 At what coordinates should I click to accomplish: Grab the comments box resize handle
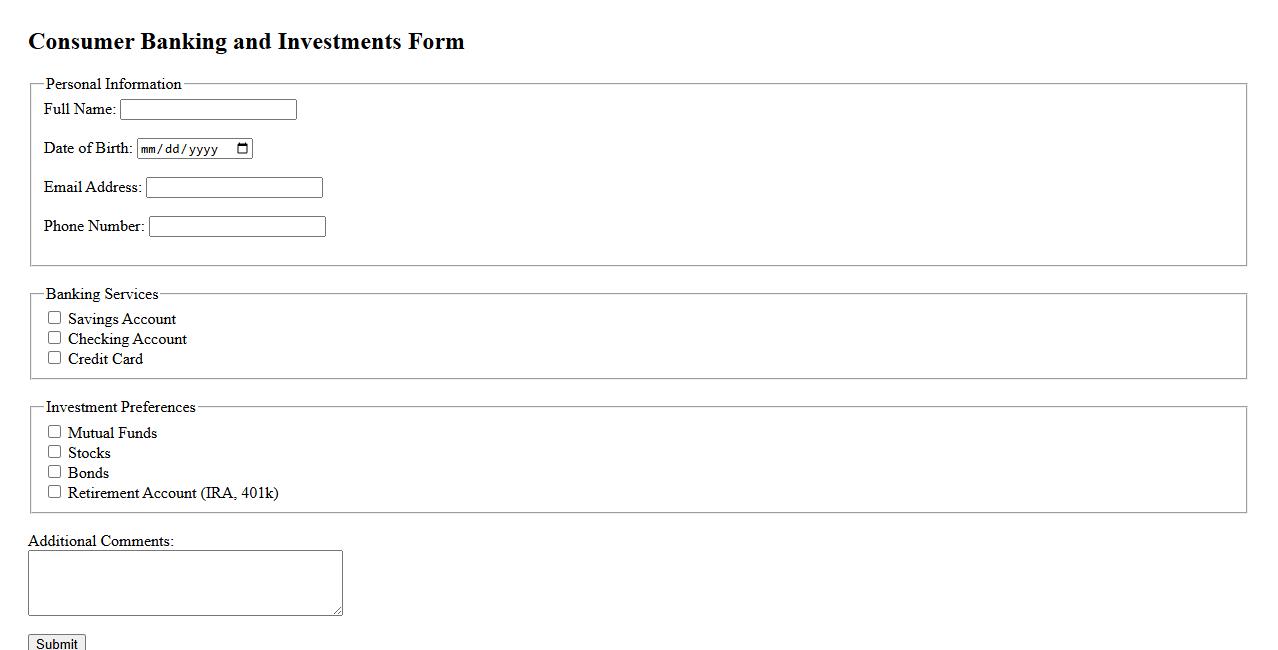pos(337,610)
